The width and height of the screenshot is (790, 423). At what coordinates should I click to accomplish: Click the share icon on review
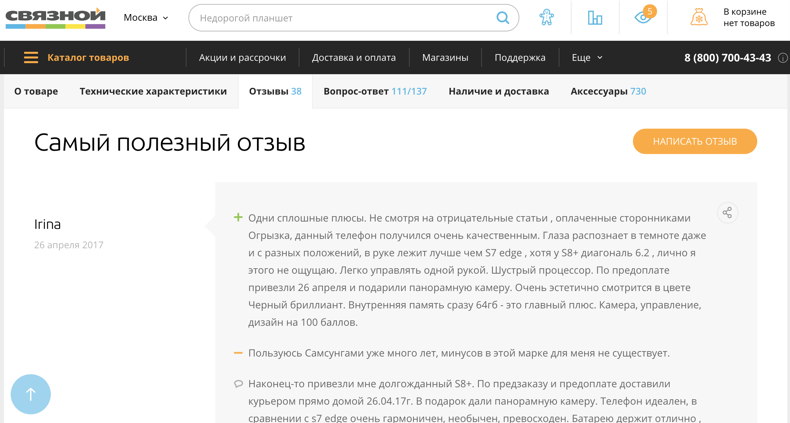(727, 213)
